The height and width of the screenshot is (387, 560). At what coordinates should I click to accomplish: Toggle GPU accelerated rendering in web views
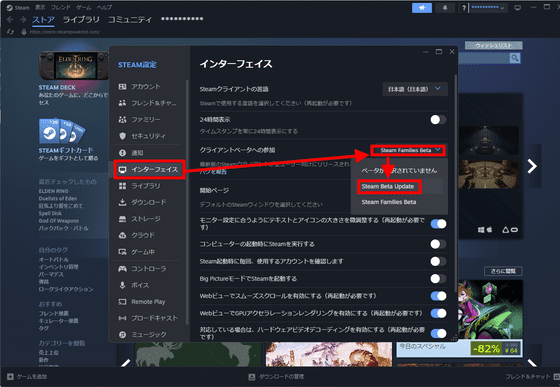click(438, 313)
